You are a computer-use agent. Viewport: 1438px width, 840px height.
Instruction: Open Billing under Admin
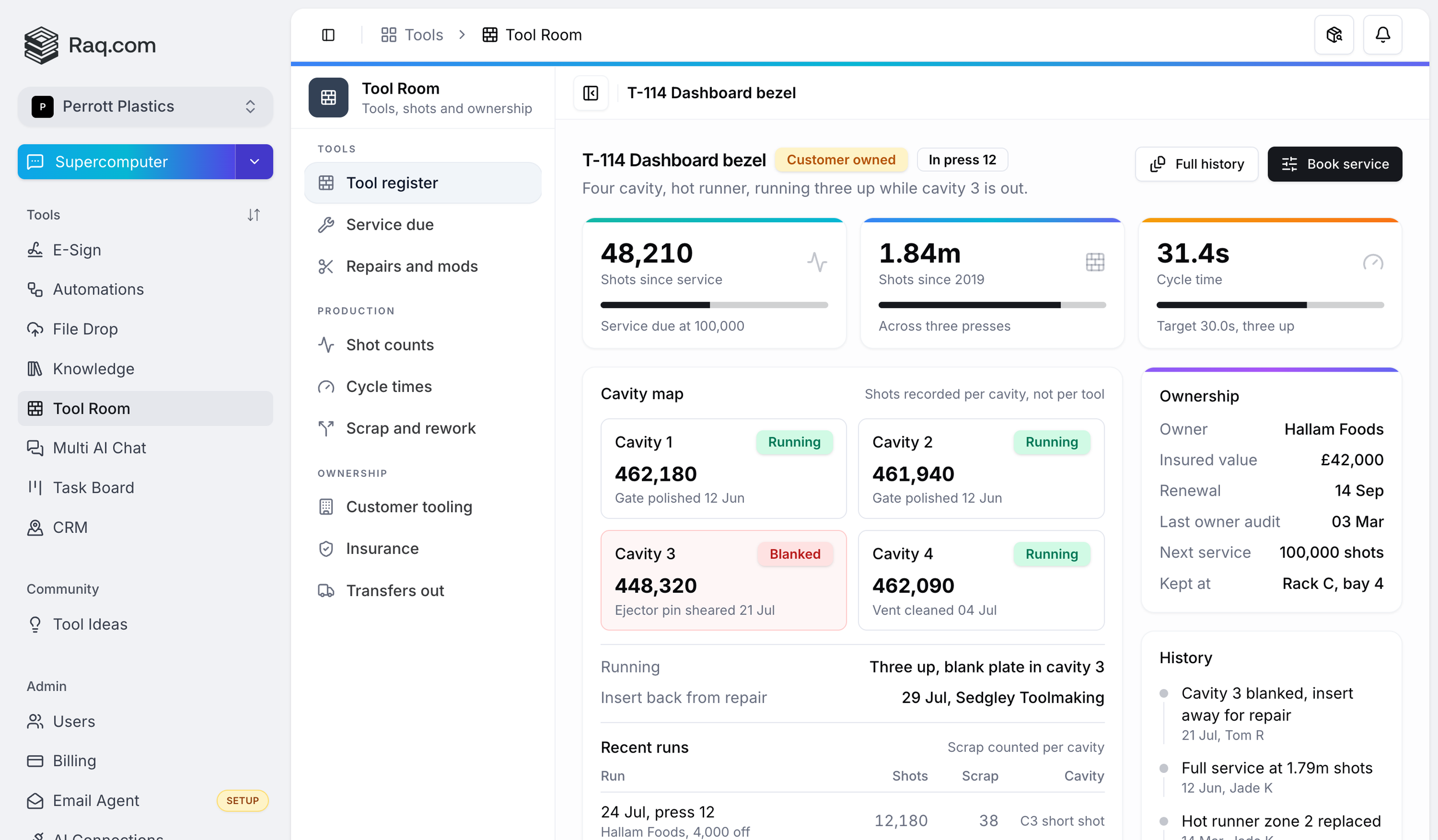click(145, 761)
